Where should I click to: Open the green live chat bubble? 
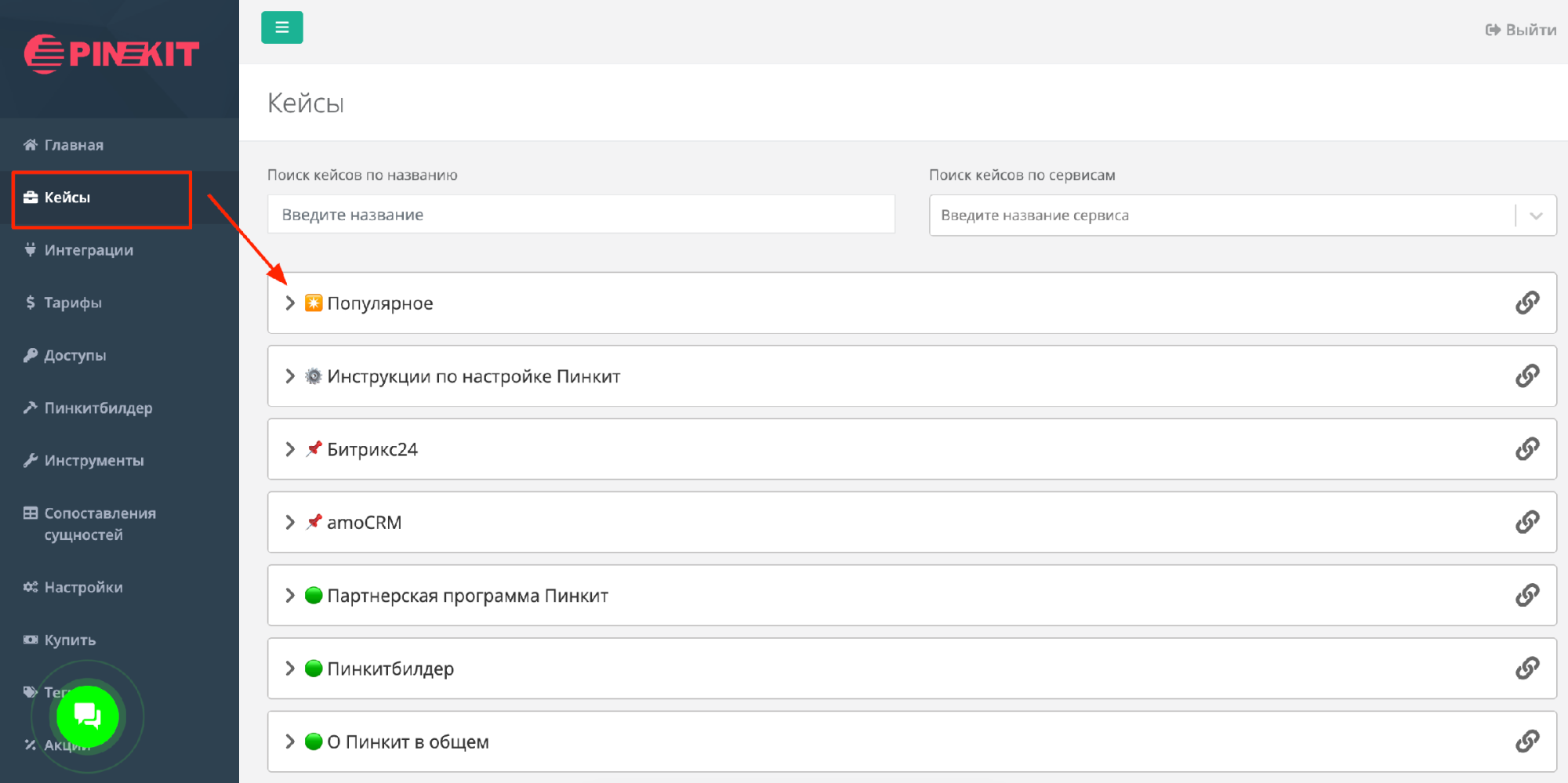coord(87,716)
